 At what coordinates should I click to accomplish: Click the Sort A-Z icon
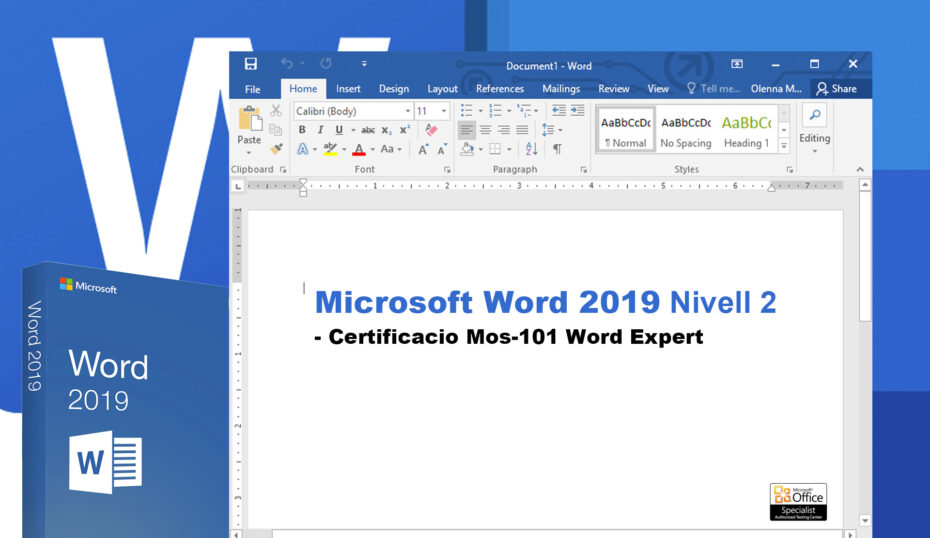(x=531, y=149)
